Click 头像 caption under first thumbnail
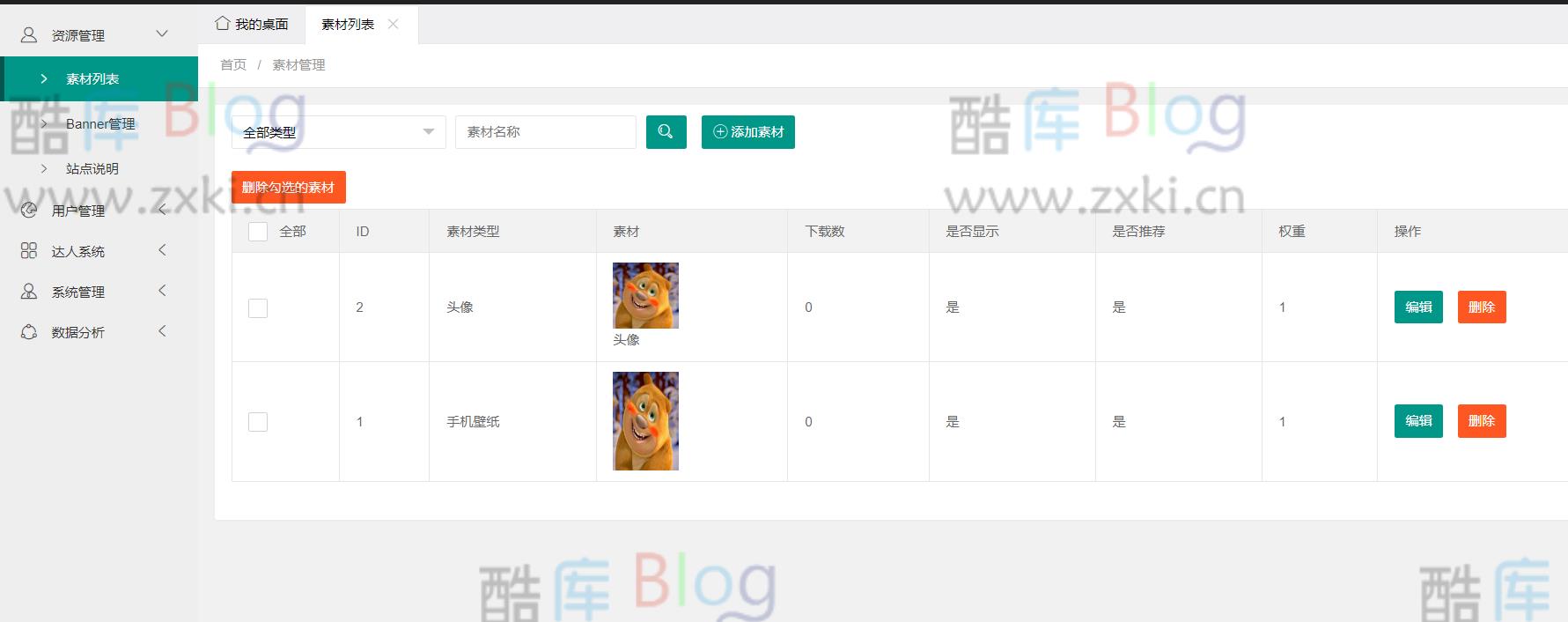The height and width of the screenshot is (622, 1568). pos(626,340)
